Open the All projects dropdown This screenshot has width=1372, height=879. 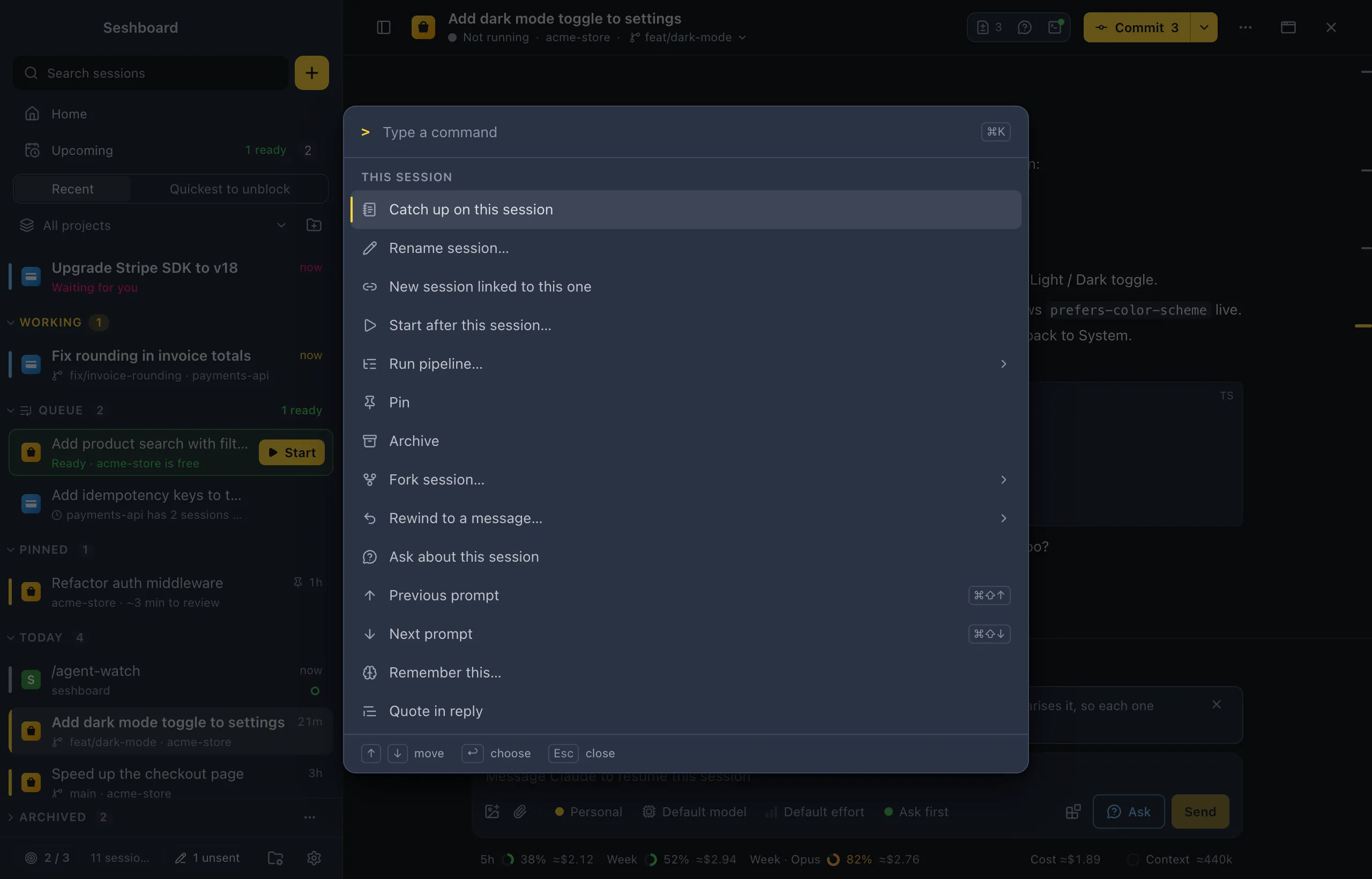click(x=153, y=225)
